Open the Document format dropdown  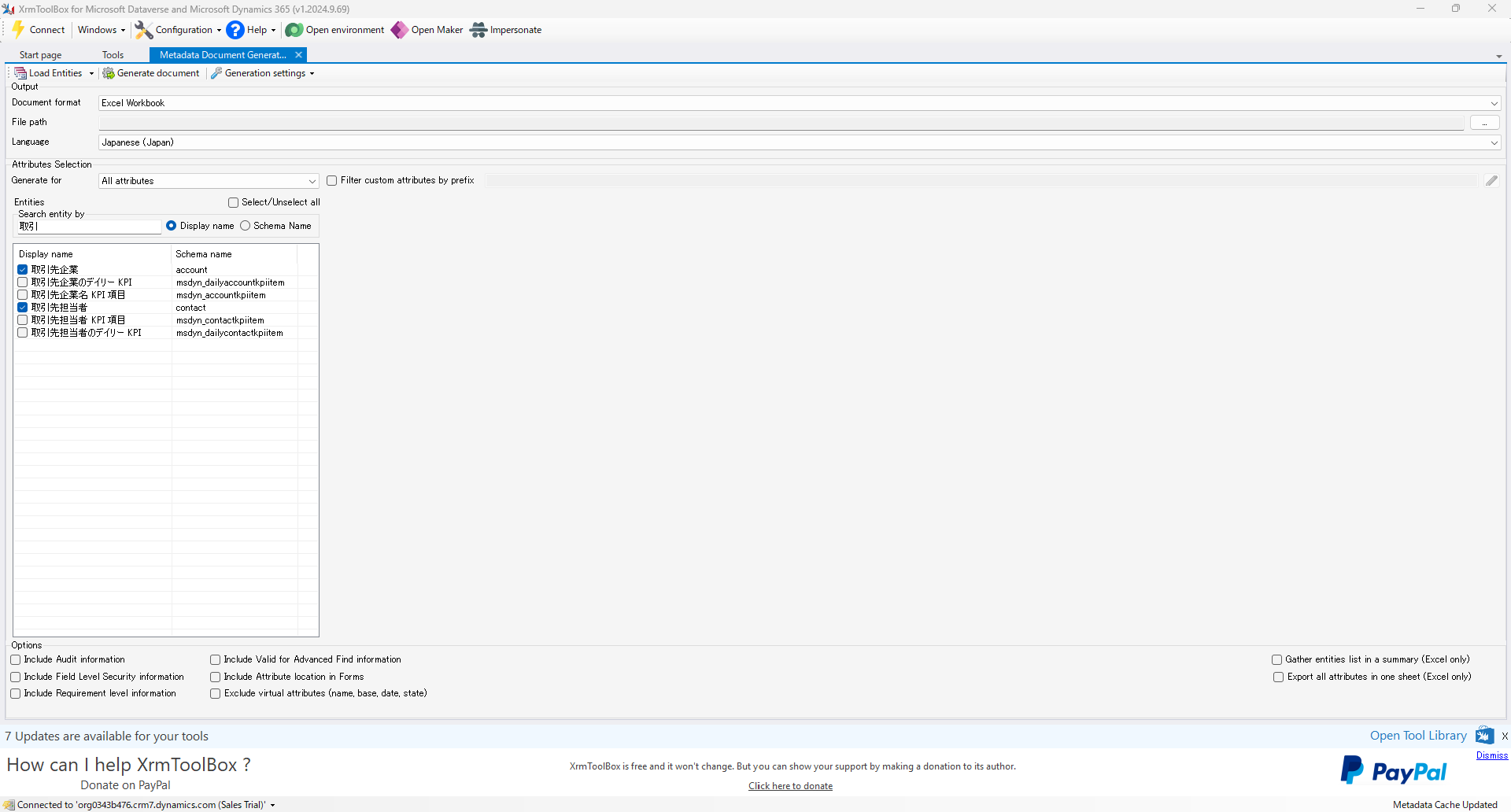(1494, 103)
